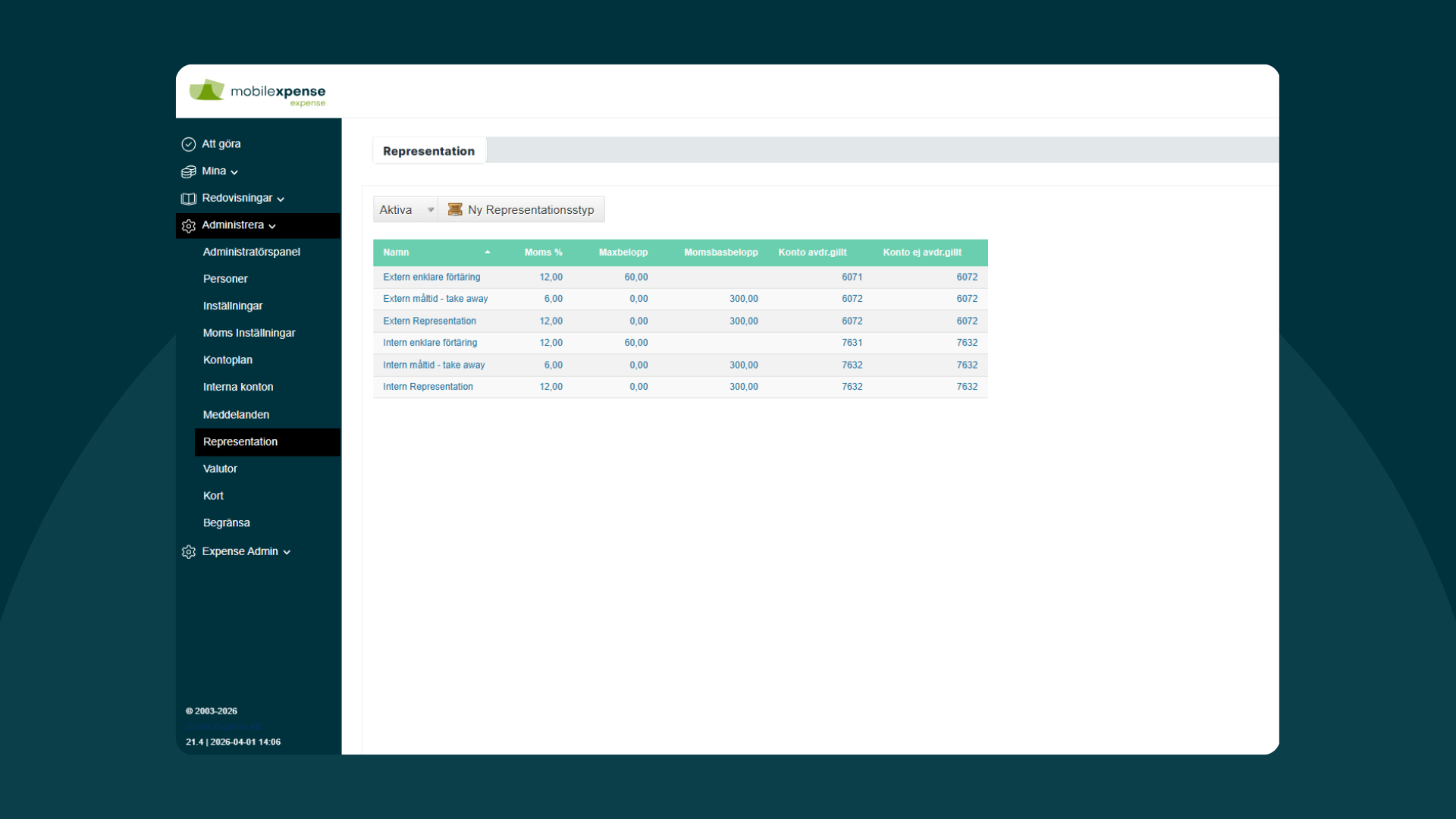Viewport: 1456px width, 819px height.
Task: Expand the Expense Admin chevron
Action: (287, 553)
